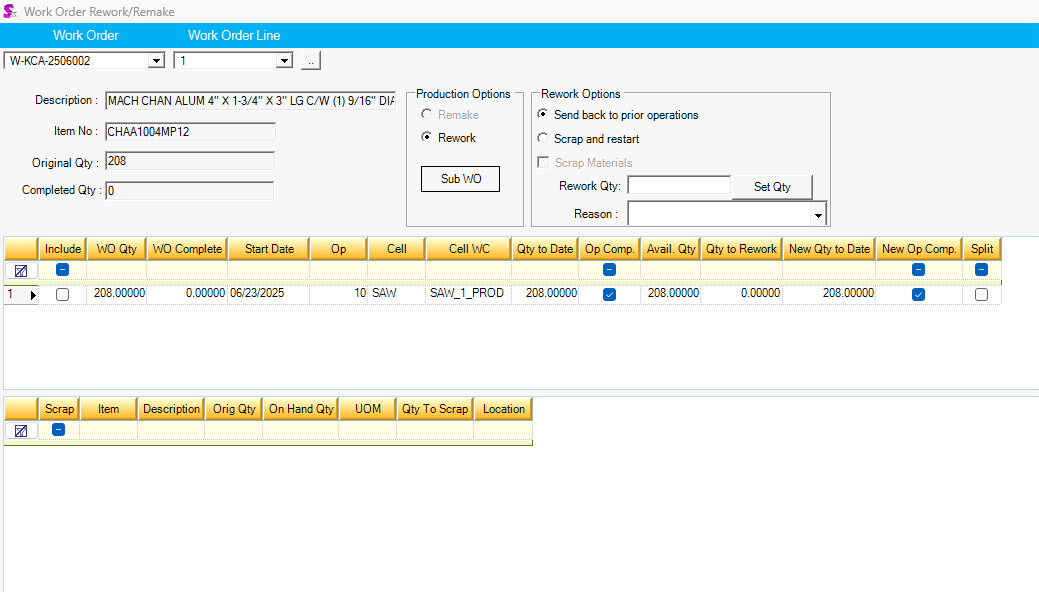Click the Split column filter box icon
This screenshot has height=592, width=1039.
coord(981,270)
